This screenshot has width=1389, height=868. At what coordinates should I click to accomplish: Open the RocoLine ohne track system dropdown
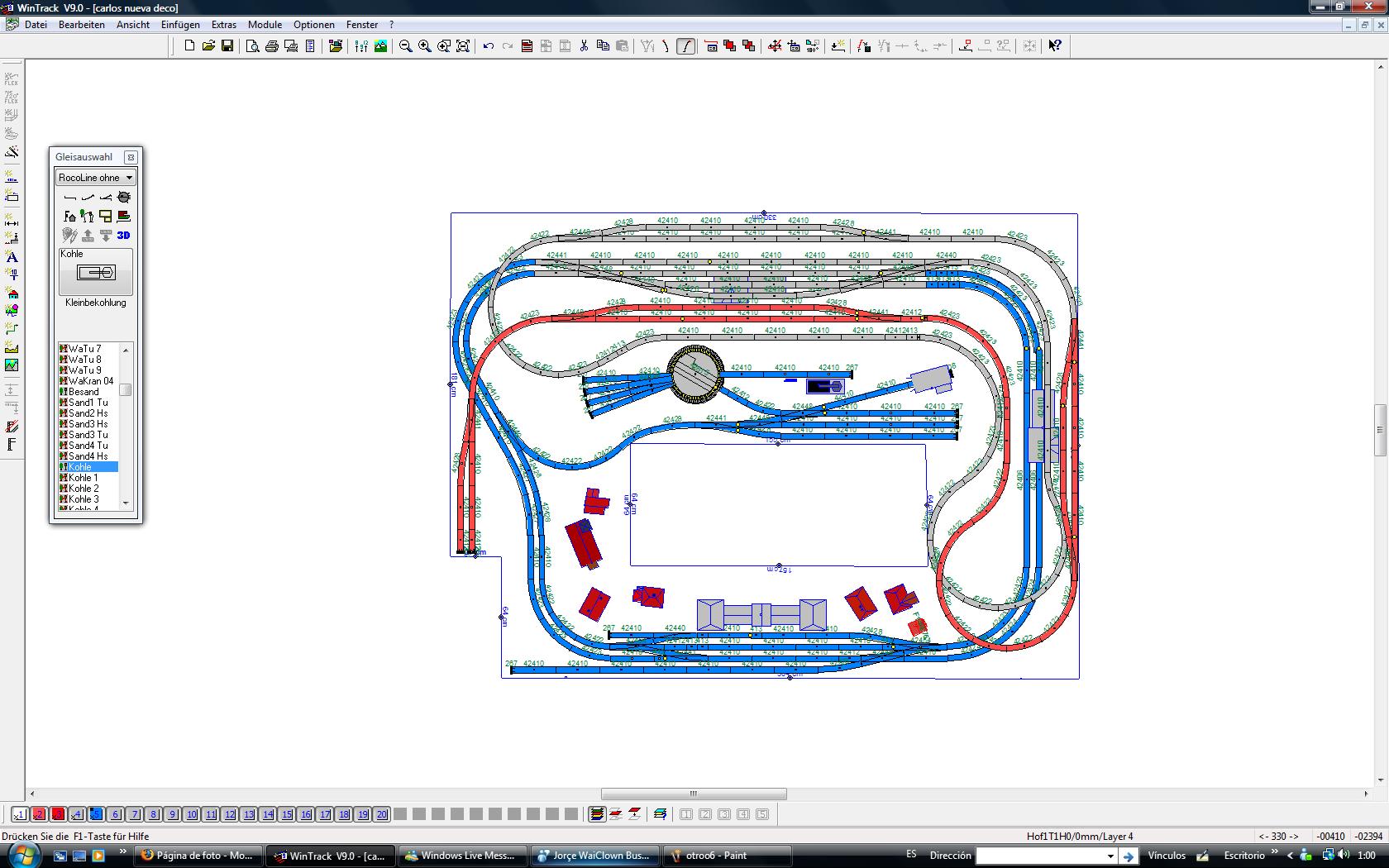pyautogui.click(x=96, y=178)
